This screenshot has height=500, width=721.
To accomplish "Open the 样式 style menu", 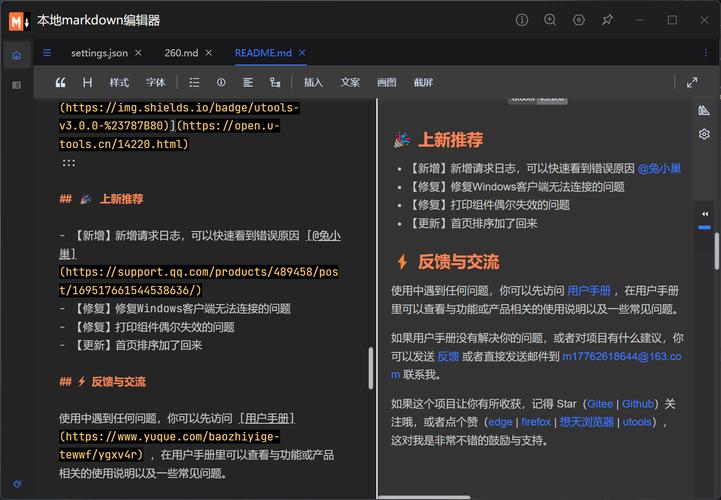I will (x=119, y=82).
